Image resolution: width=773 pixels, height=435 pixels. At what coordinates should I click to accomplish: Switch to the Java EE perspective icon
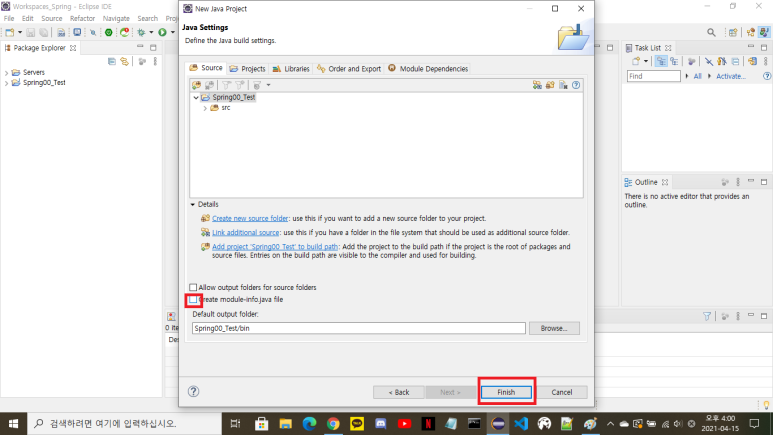pos(751,33)
